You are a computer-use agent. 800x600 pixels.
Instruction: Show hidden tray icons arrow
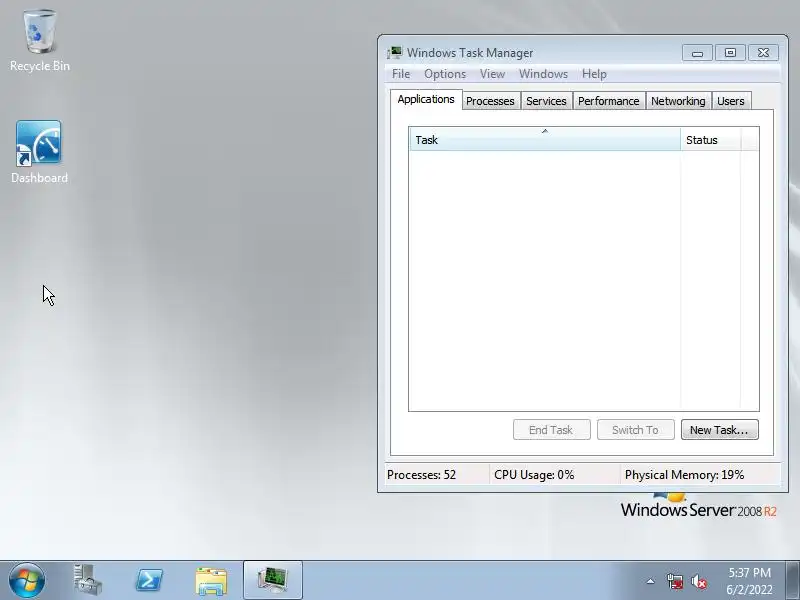[x=651, y=581]
